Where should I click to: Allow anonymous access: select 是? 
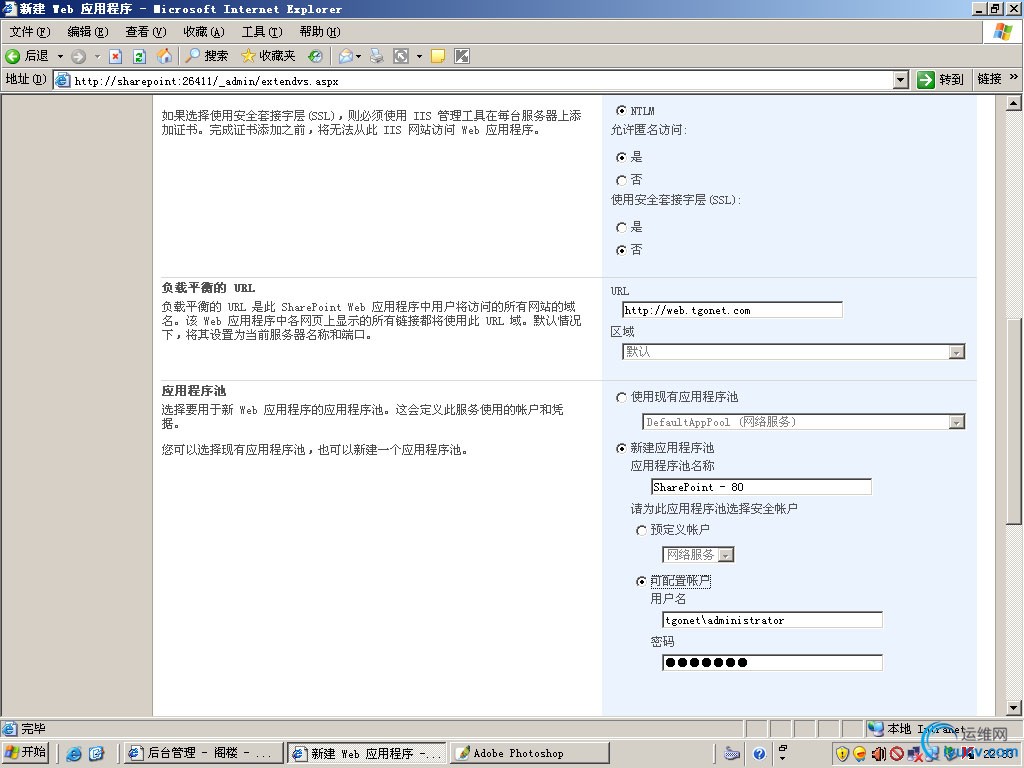pyautogui.click(x=621, y=157)
